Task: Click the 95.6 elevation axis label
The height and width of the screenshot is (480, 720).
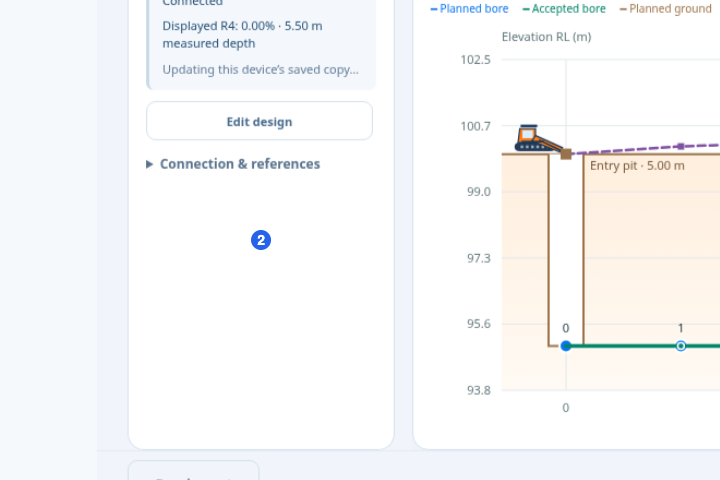Action: (478, 324)
